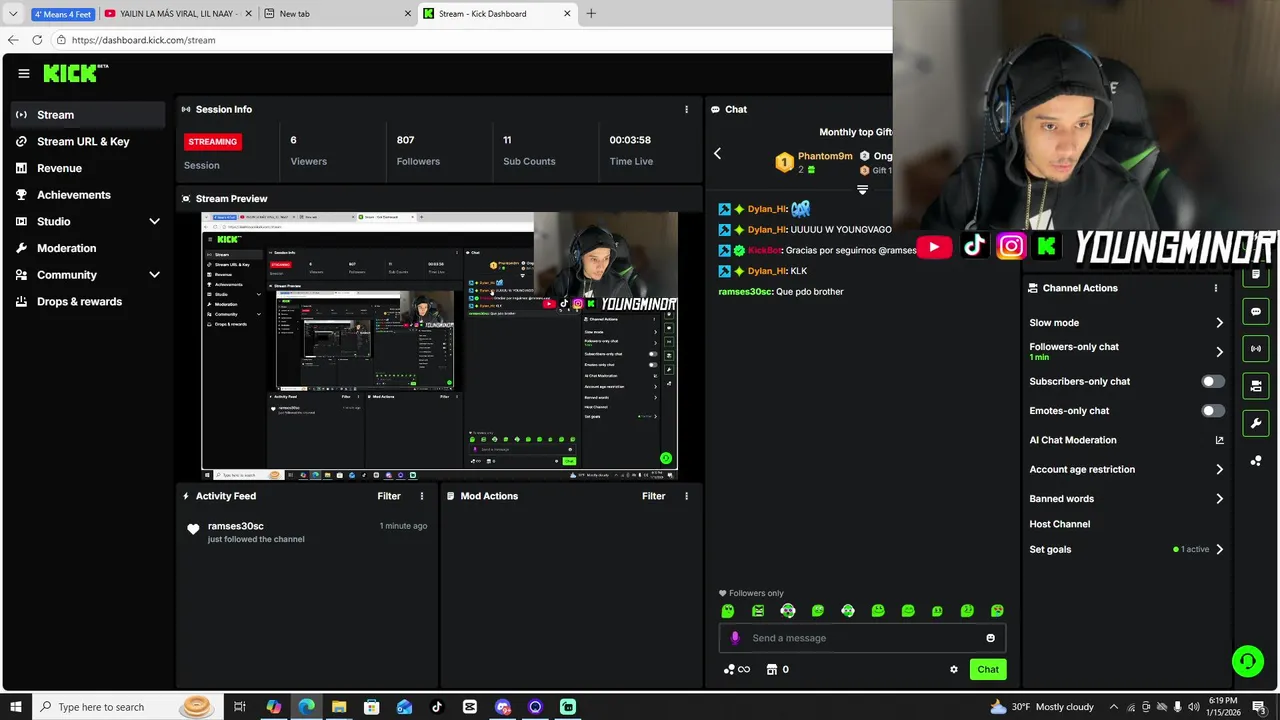Click the red STREAMING status badge

pos(213,142)
